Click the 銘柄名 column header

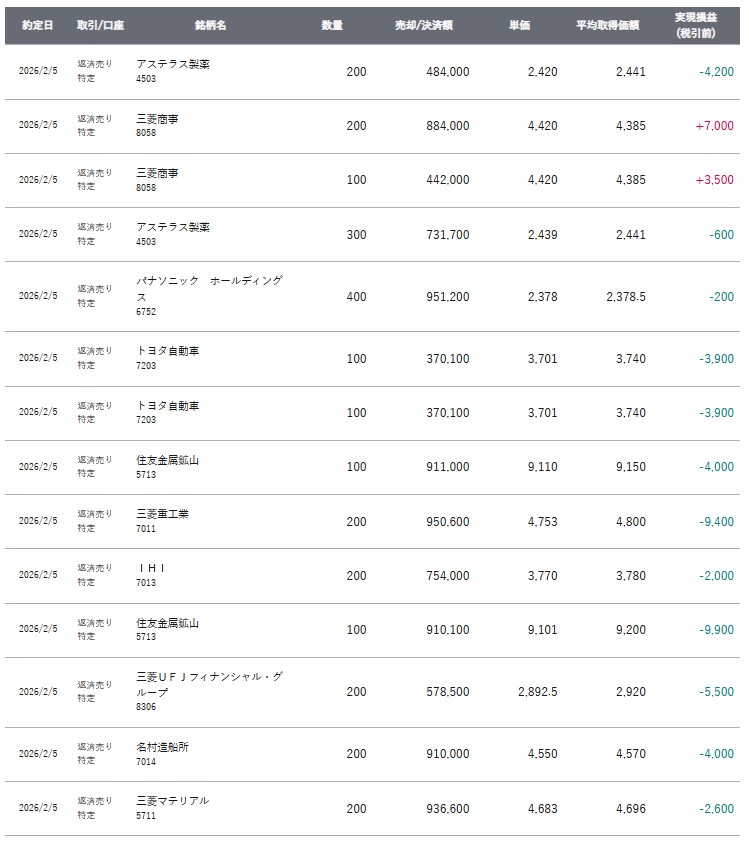pyautogui.click(x=208, y=24)
